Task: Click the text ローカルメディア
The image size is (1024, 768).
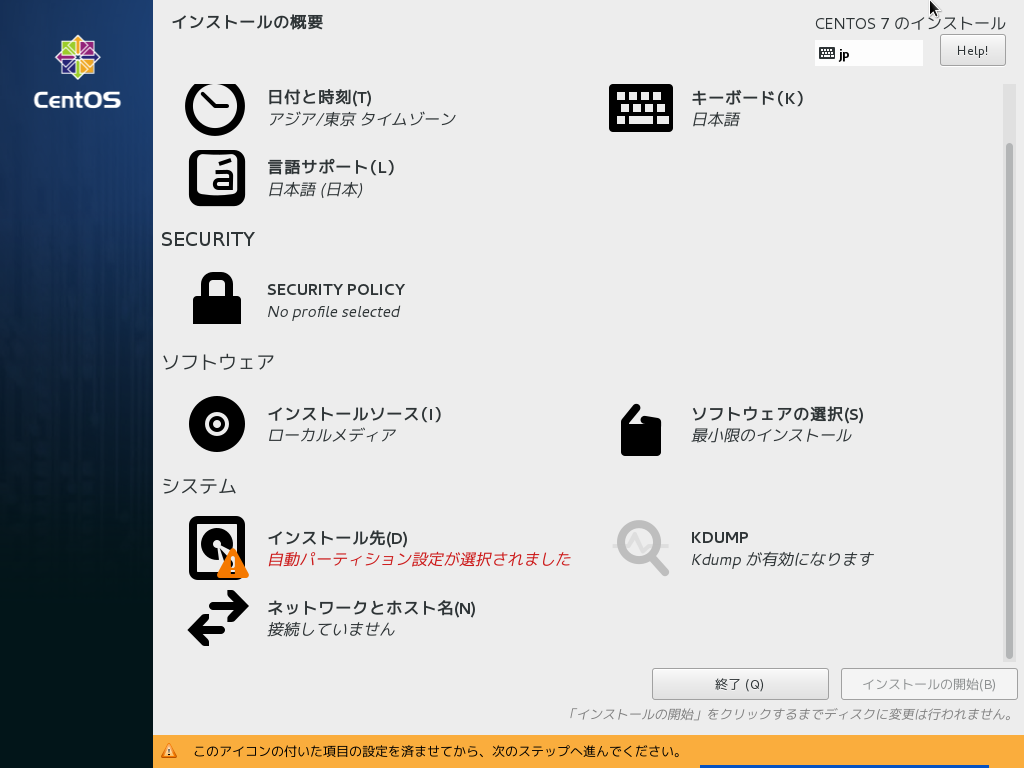Action: coord(332,435)
